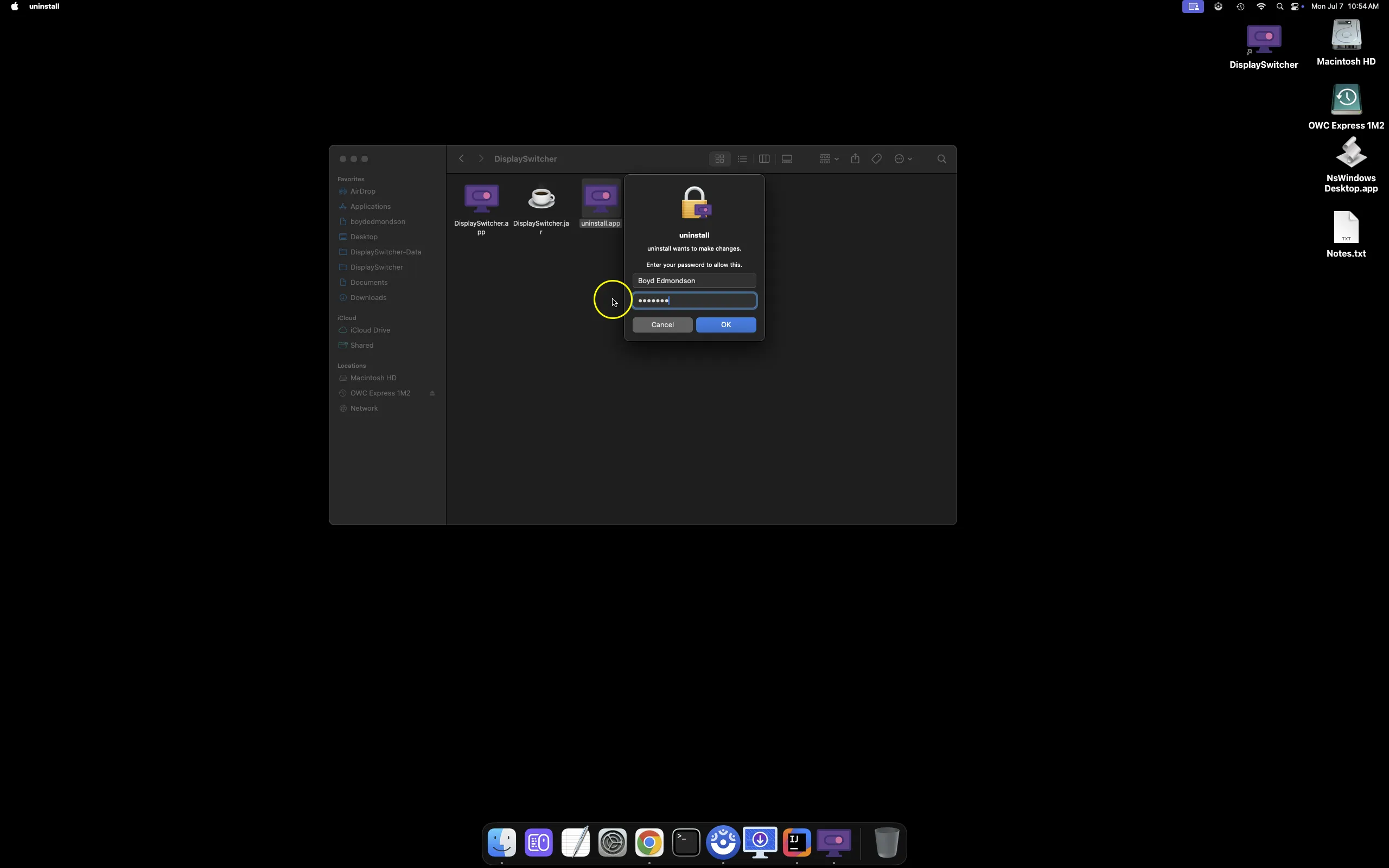This screenshot has height=868, width=1389.
Task: Open the uninstall menu in menu bar
Action: click(44, 7)
